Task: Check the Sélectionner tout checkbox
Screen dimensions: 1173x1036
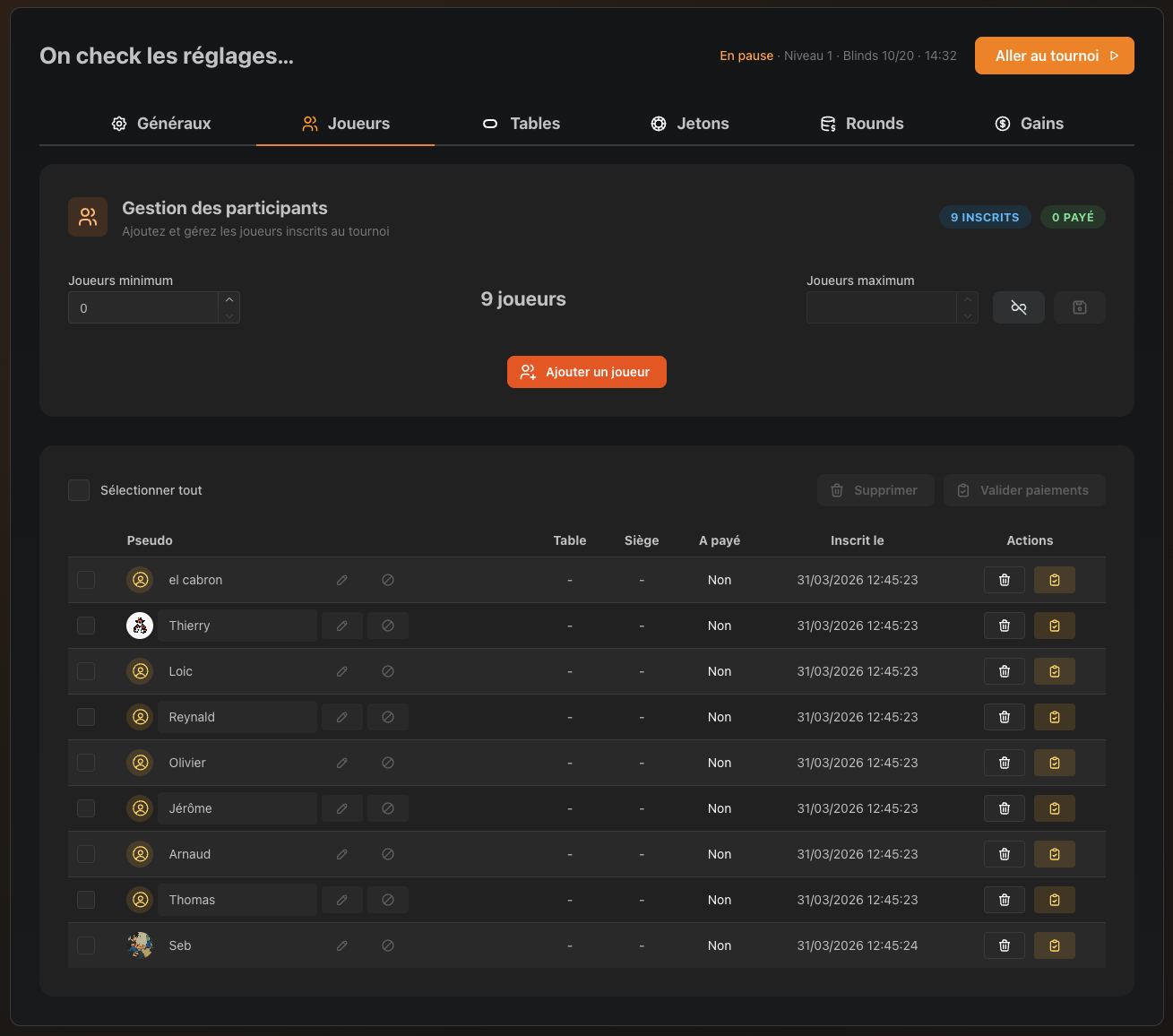Action: (79, 490)
